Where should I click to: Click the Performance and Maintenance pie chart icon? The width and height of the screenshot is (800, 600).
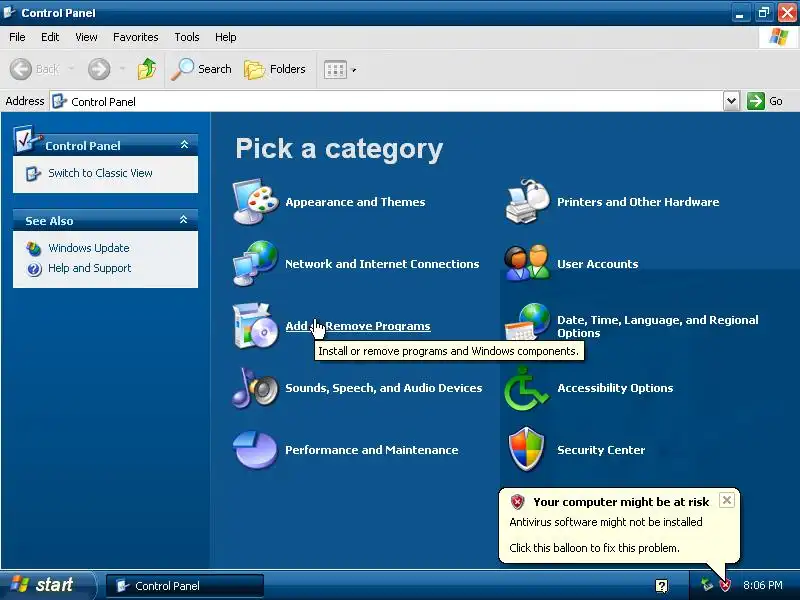pyautogui.click(x=256, y=449)
